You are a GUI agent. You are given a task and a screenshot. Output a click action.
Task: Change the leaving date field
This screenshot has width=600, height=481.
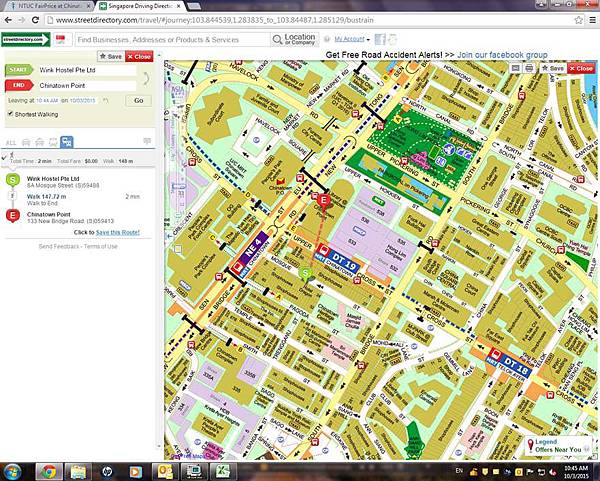click(x=82, y=101)
